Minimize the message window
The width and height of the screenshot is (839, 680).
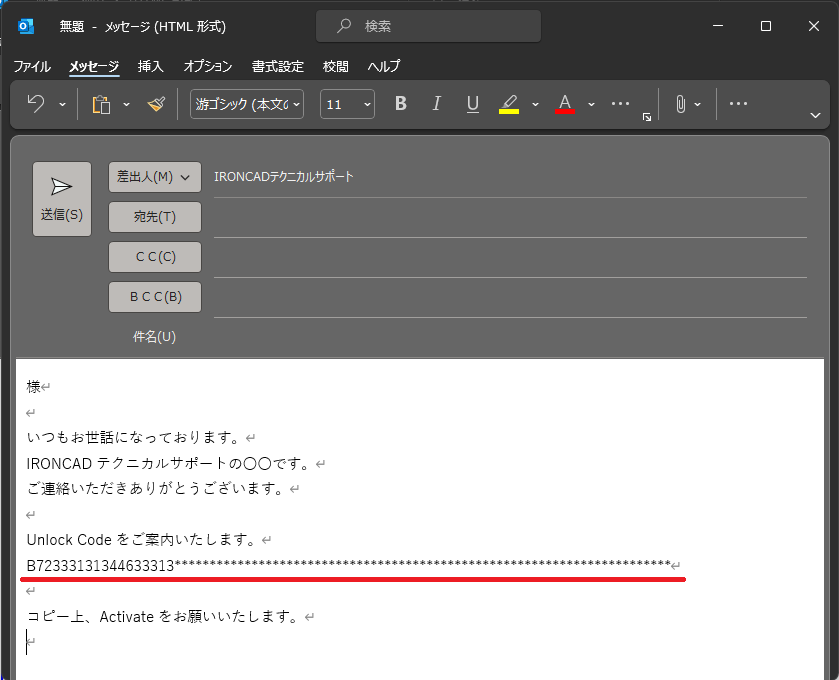(718, 26)
